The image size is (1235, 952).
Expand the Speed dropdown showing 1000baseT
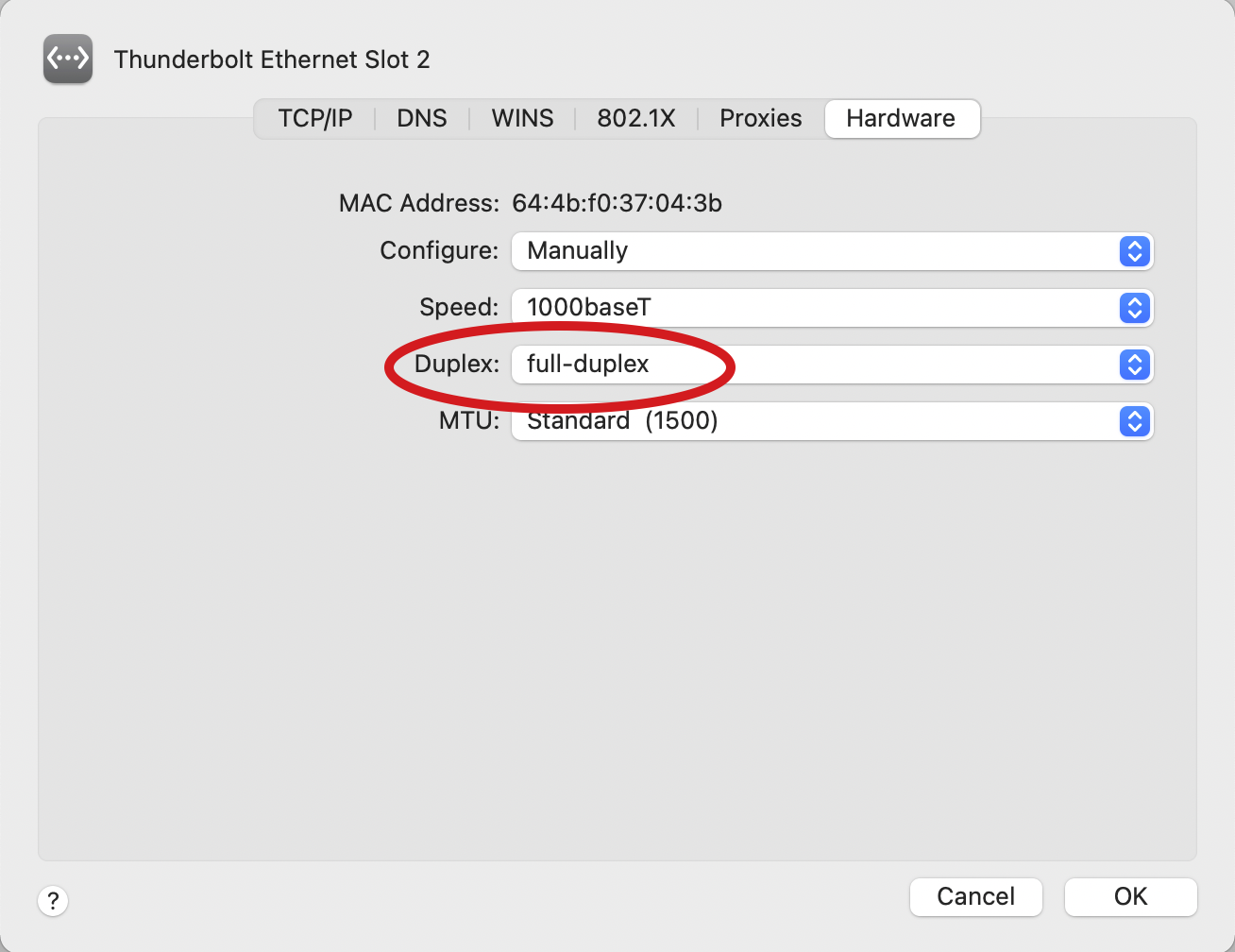point(832,308)
